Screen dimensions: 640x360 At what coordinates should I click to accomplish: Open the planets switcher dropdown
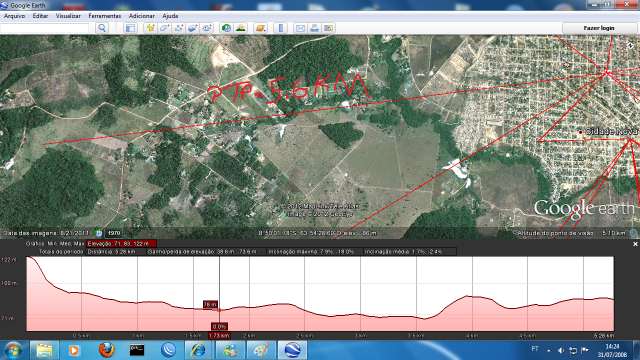(260, 28)
